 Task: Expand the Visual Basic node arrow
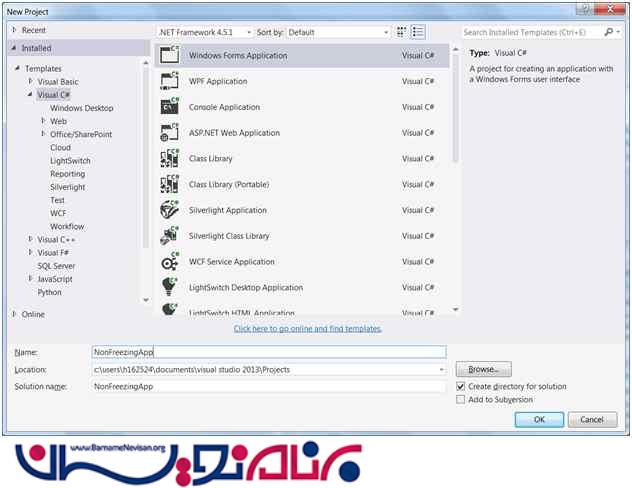coord(30,81)
